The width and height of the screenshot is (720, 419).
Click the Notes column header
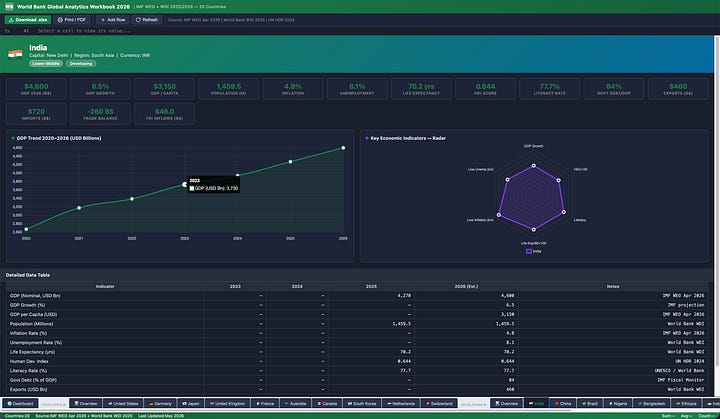point(613,286)
